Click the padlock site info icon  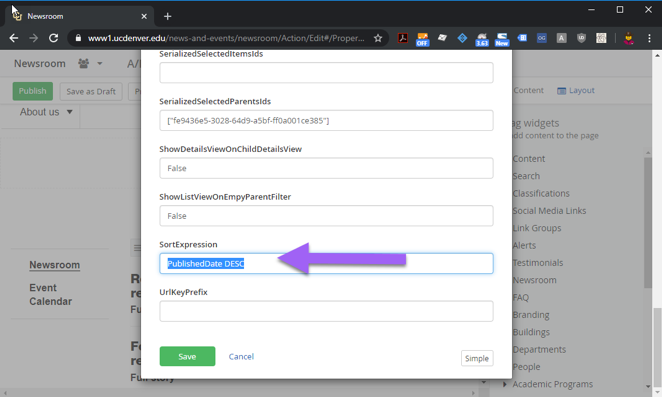(x=78, y=38)
